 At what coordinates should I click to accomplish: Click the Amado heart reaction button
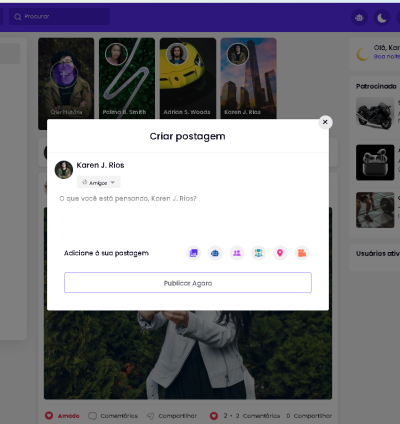pos(62,416)
